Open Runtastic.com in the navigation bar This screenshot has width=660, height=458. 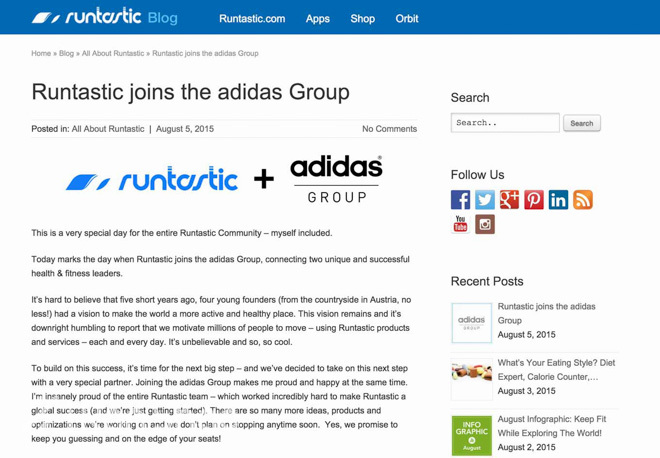pyautogui.click(x=252, y=19)
